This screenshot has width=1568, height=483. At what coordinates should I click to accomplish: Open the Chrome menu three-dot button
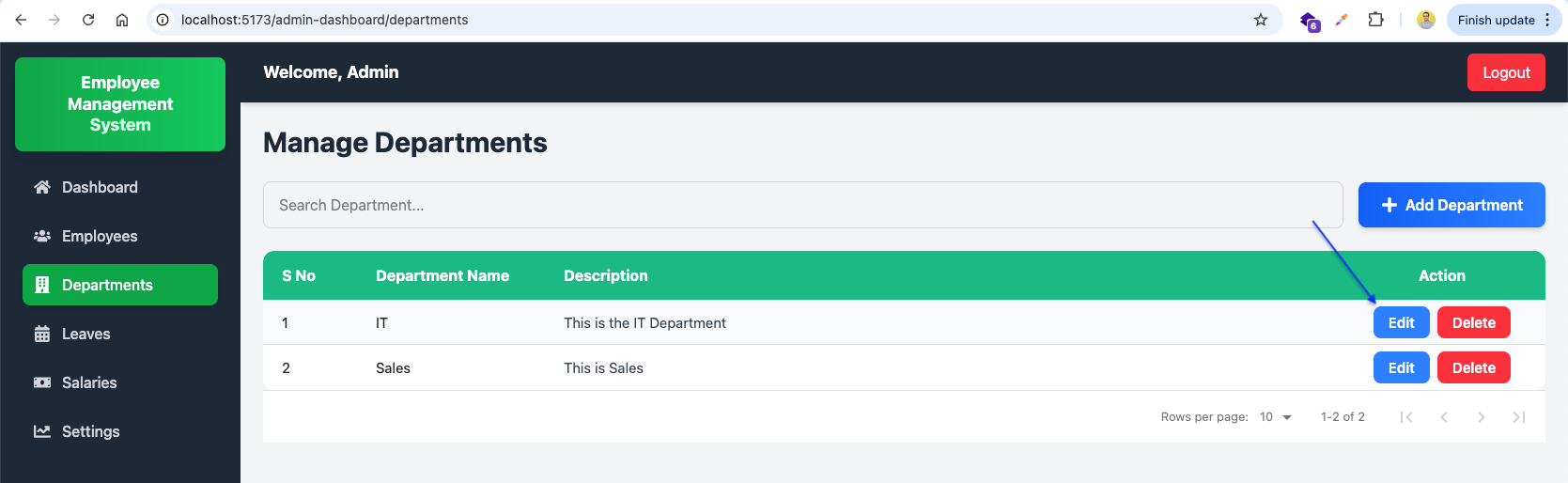(1547, 20)
